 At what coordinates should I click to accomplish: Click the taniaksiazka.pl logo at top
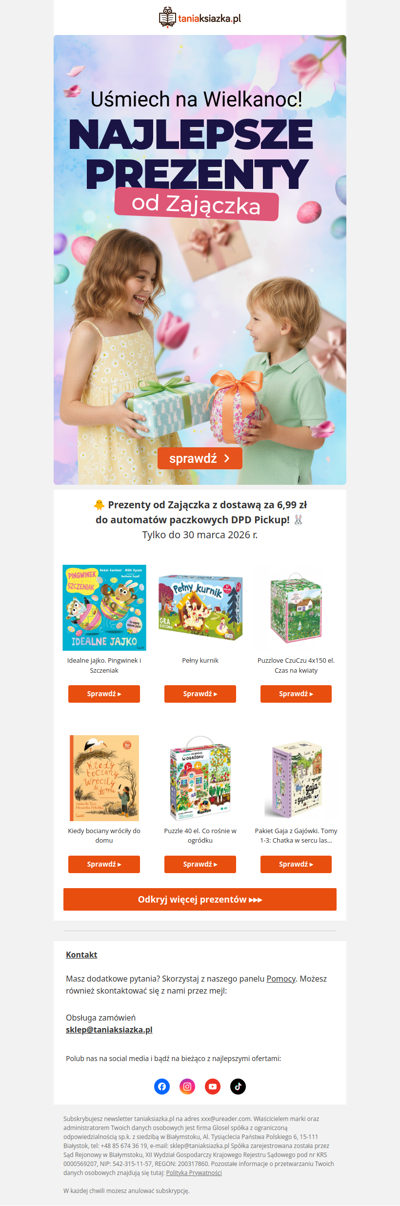point(200,17)
